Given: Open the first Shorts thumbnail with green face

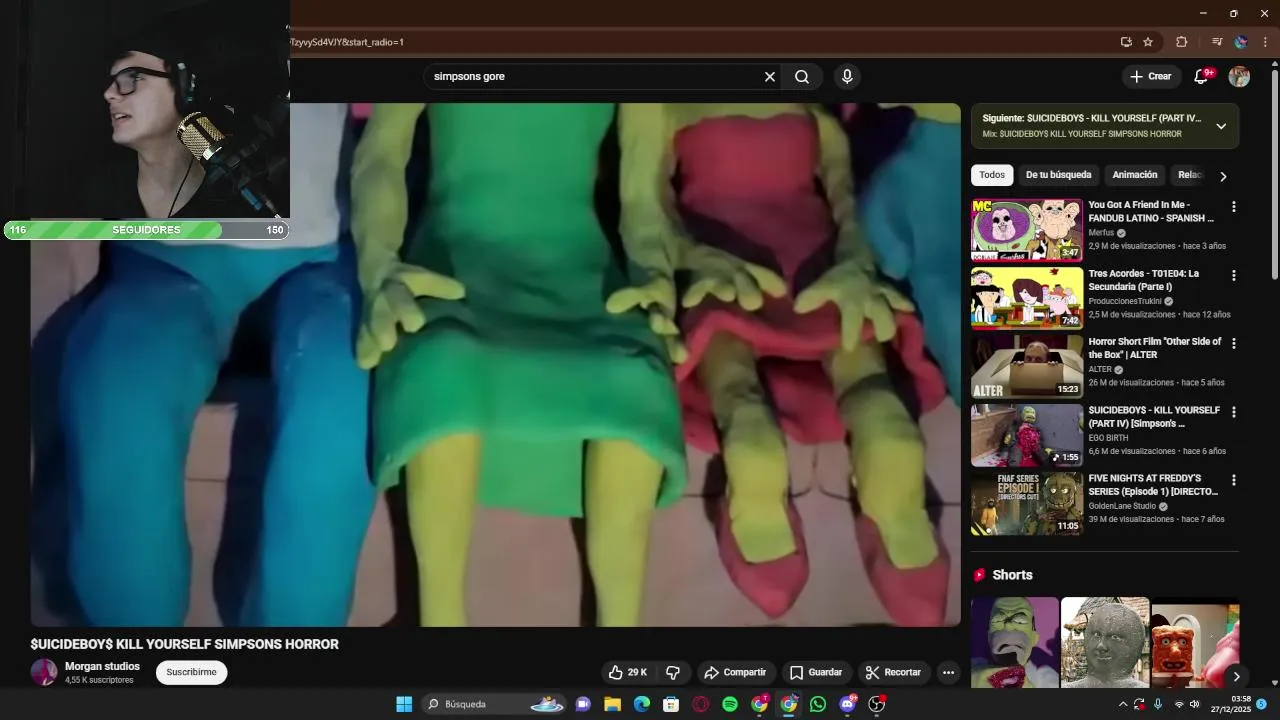Looking at the screenshot, I should (x=1015, y=643).
